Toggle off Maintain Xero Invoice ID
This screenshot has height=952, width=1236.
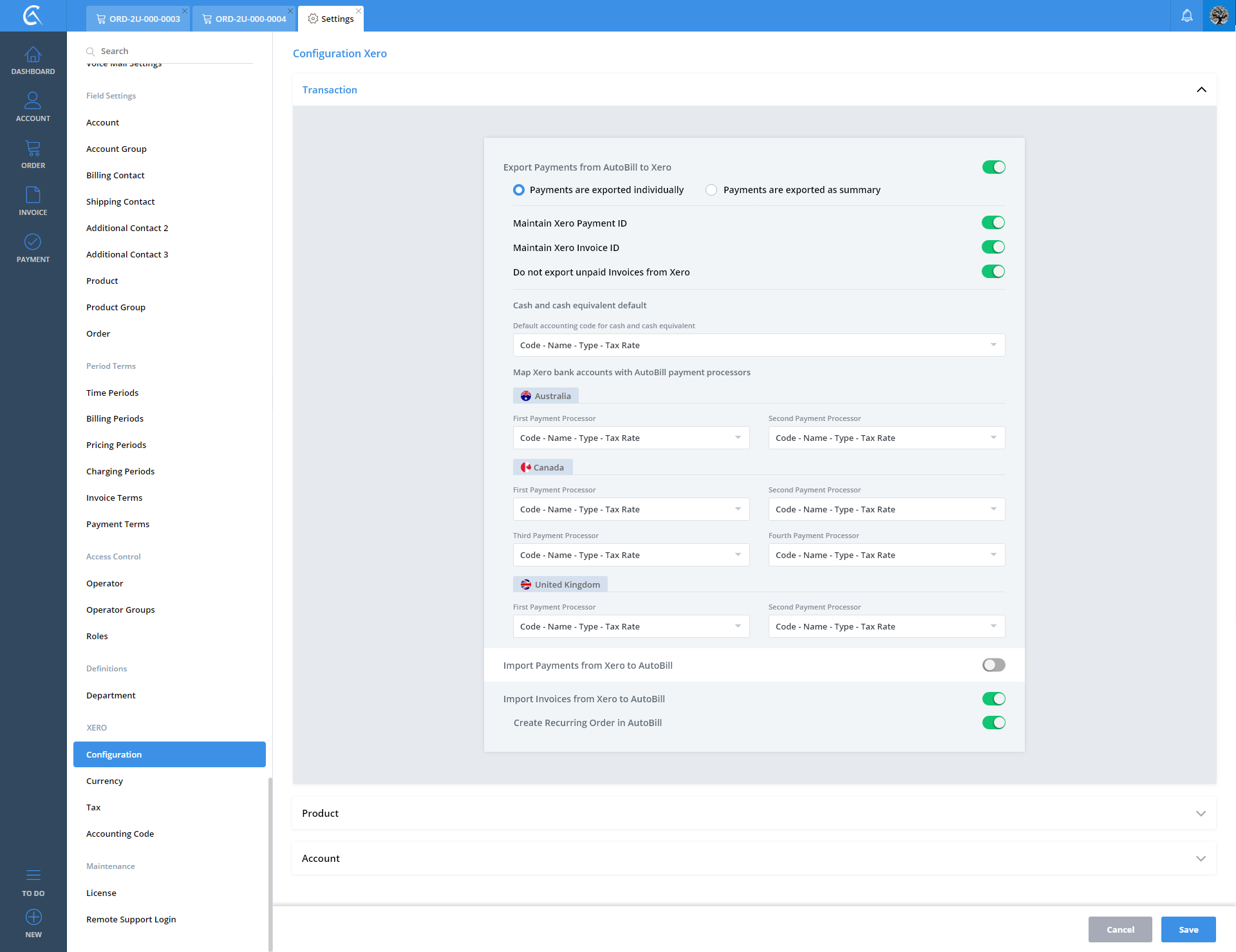(993, 247)
